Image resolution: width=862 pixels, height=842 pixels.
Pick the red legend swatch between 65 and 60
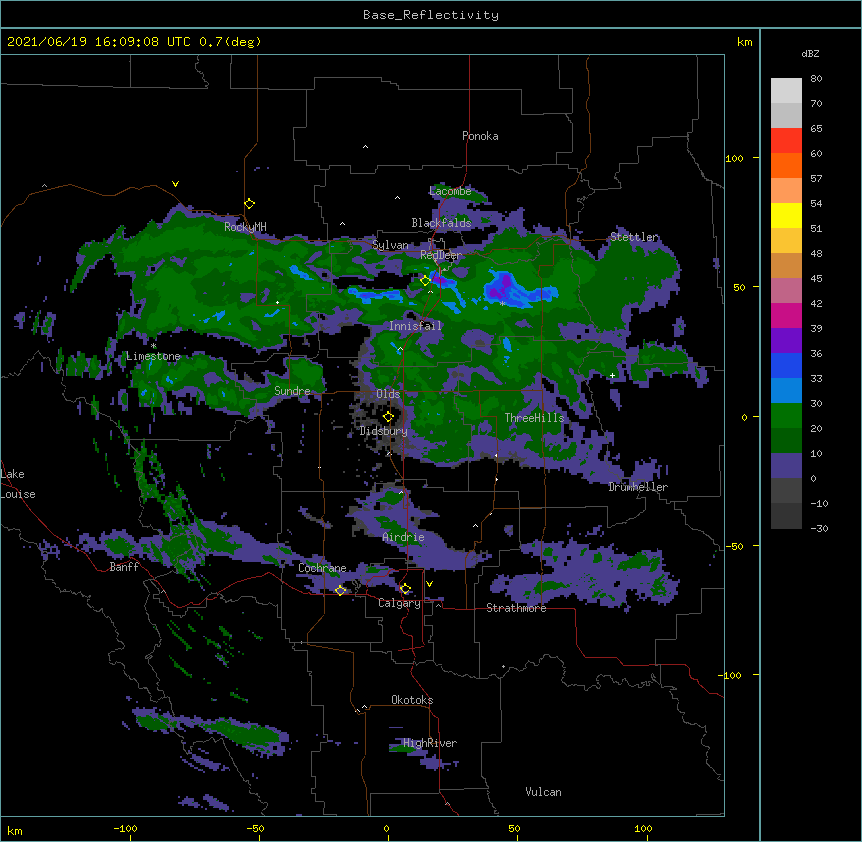pyautogui.click(x=786, y=140)
